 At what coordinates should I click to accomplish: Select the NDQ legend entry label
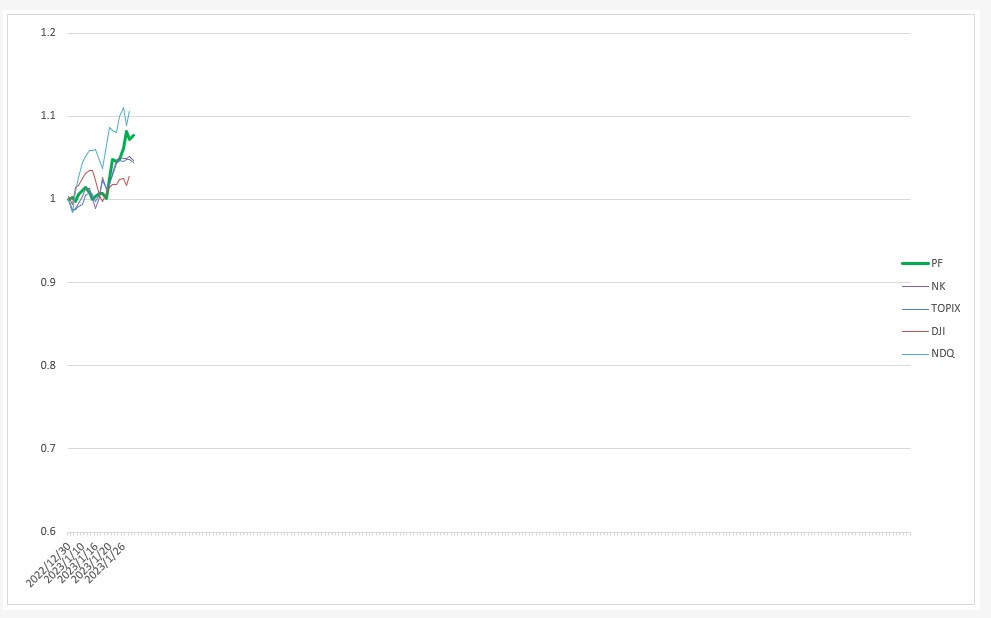[x=942, y=353]
